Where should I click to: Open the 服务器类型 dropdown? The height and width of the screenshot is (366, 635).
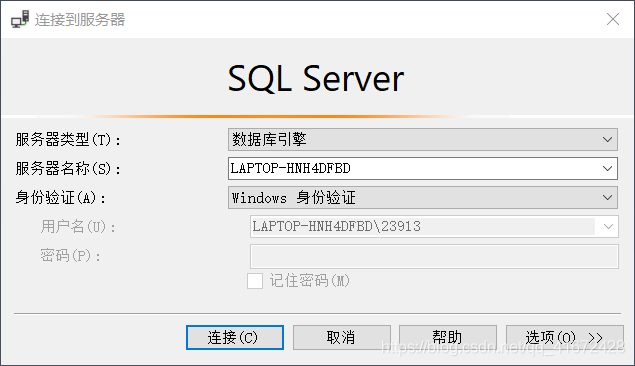pyautogui.click(x=607, y=140)
